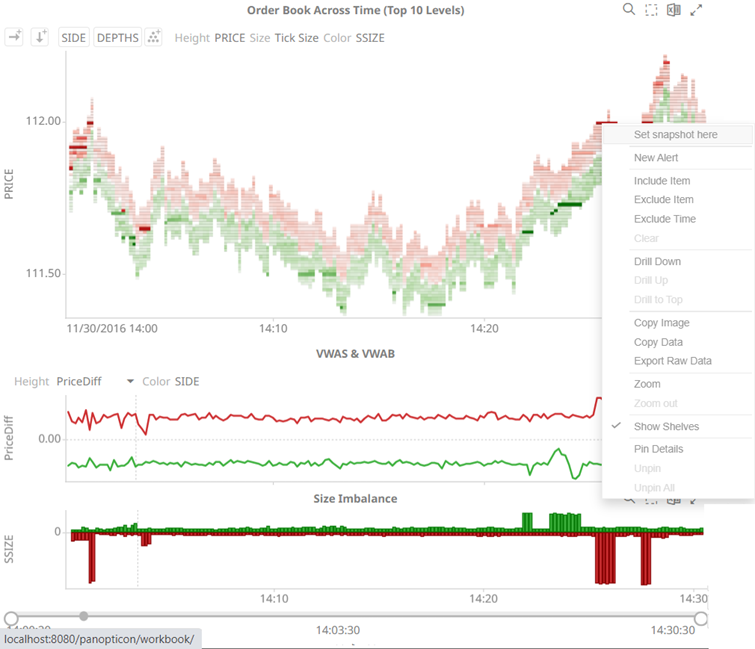
Task: Click the right handle of time range slider
Action: pos(701,619)
